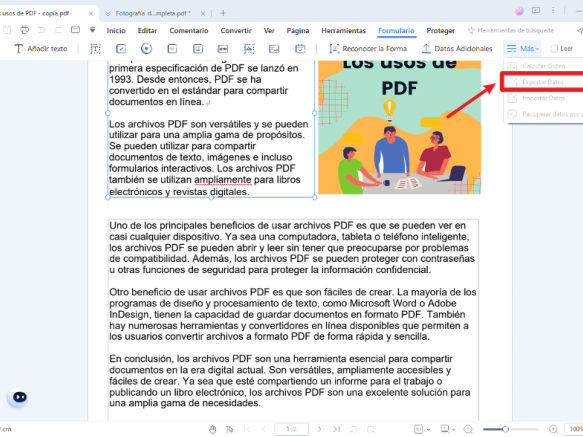
Task: Click the save icon in quick toolbar
Action: click(x=7, y=30)
